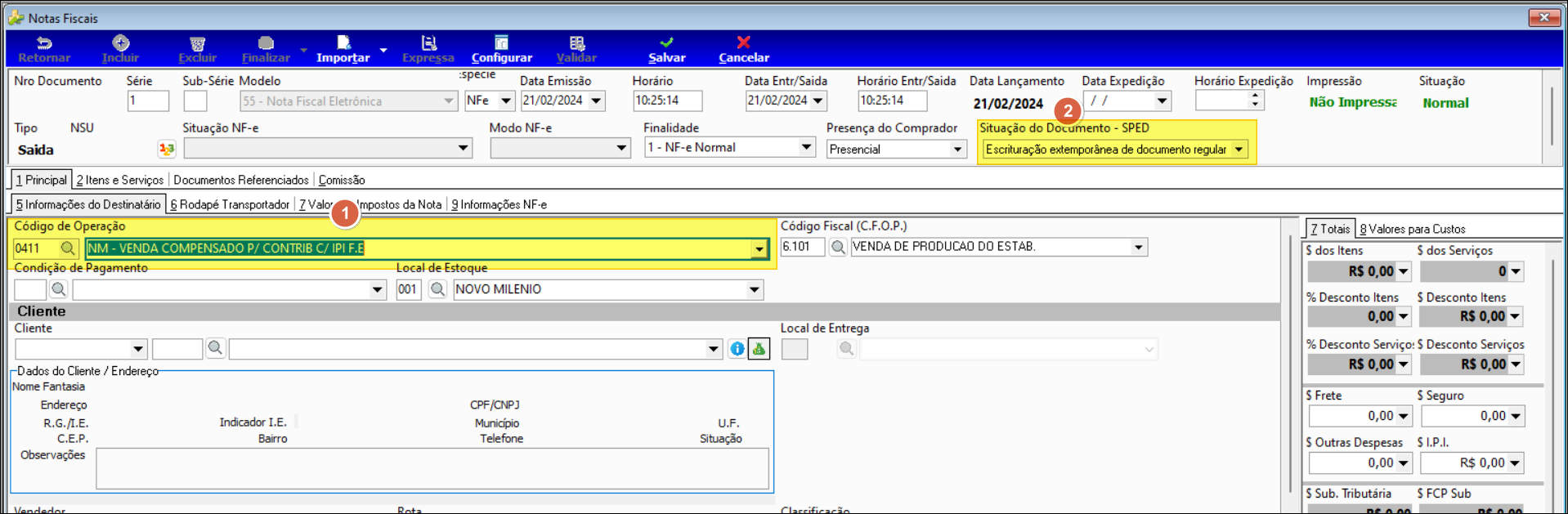Click the Observações text area

(x=432, y=468)
